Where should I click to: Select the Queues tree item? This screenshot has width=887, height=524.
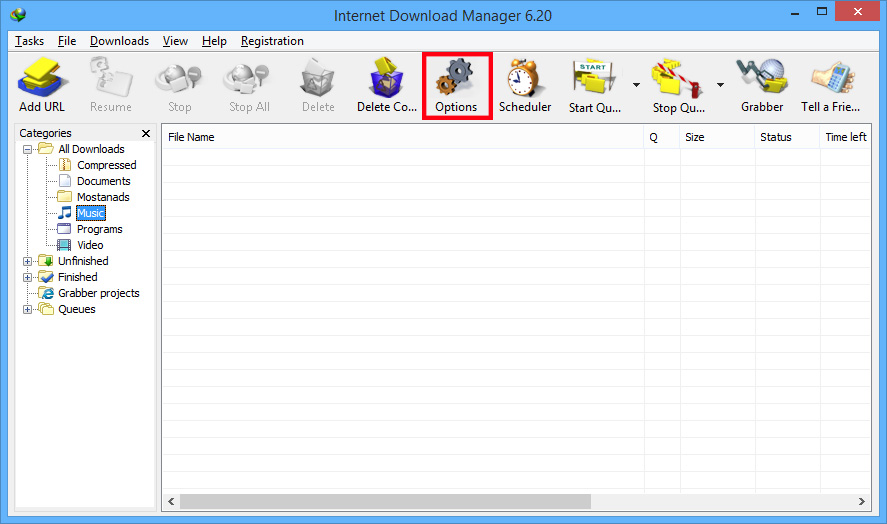[x=76, y=310]
